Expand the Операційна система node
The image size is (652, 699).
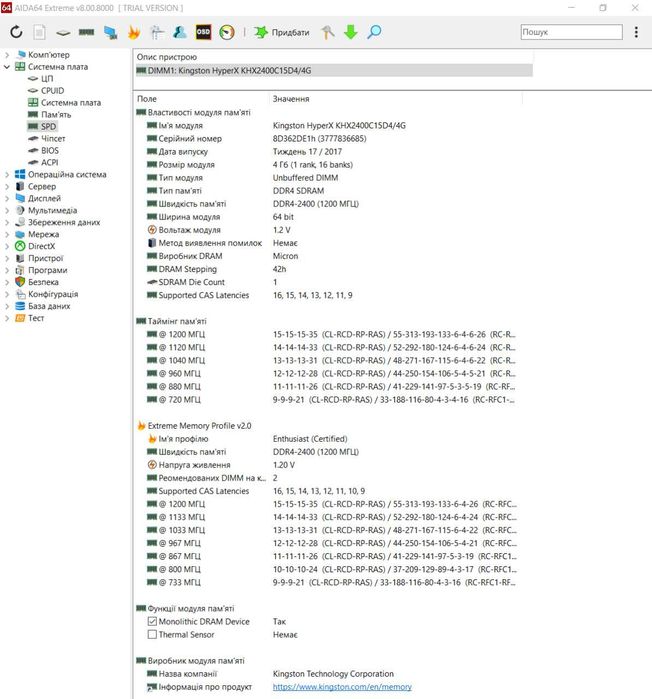click(7, 175)
